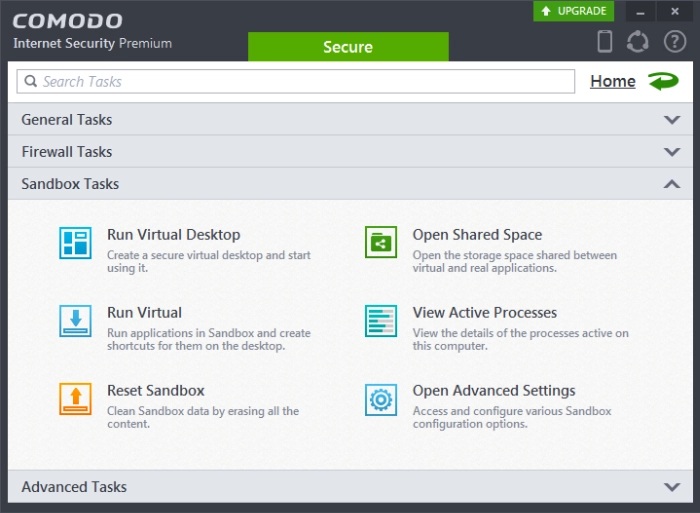
Task: Open View Active Processes title
Action: tap(484, 313)
